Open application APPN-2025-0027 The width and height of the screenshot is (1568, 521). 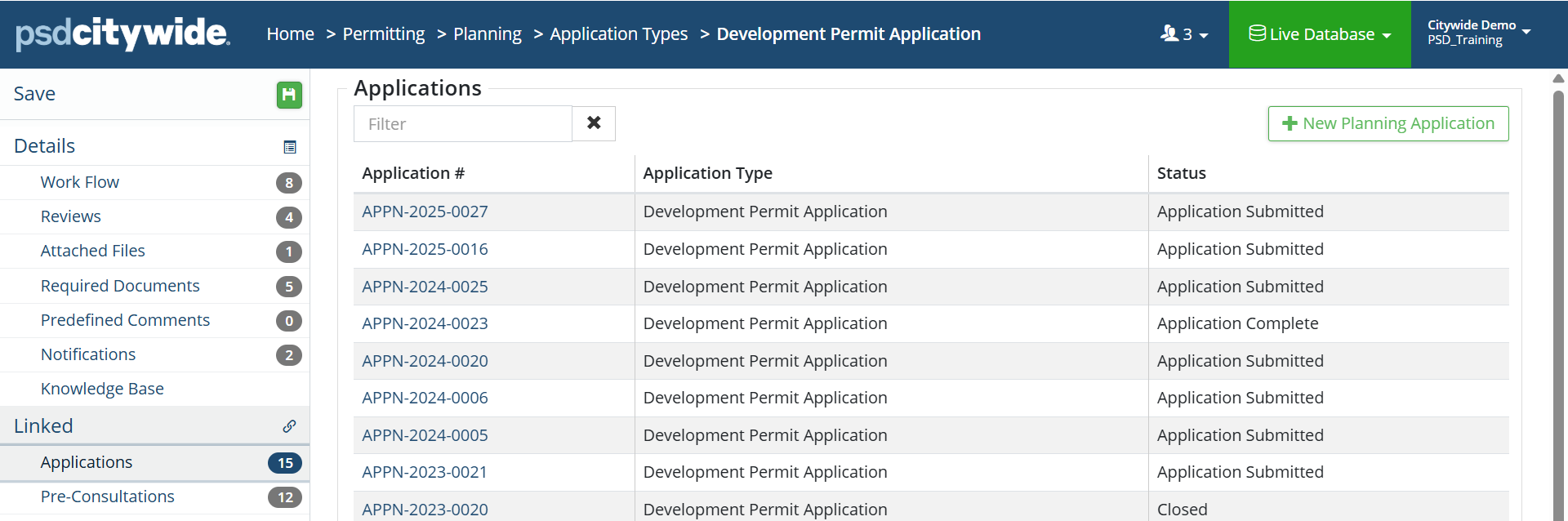425,212
